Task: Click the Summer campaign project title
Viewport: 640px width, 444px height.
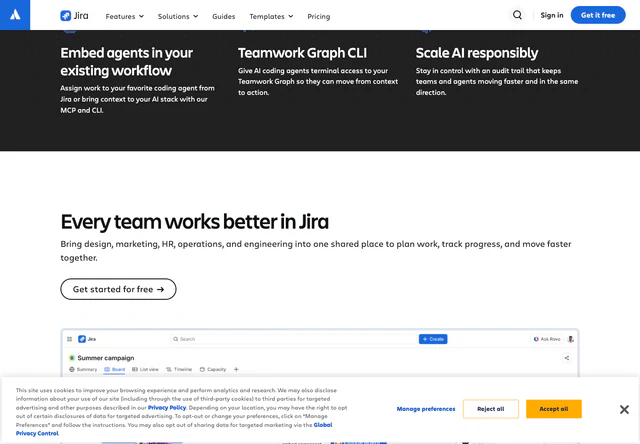Action: tap(106, 358)
